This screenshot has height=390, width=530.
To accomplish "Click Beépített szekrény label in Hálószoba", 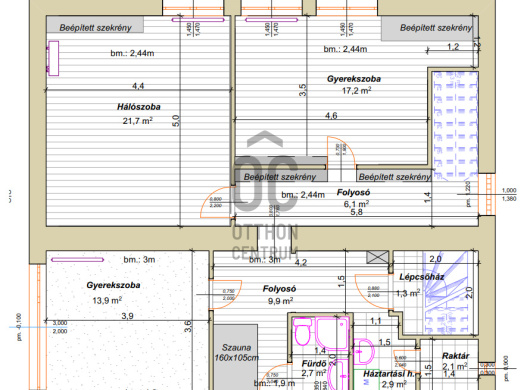I will coord(95,28).
